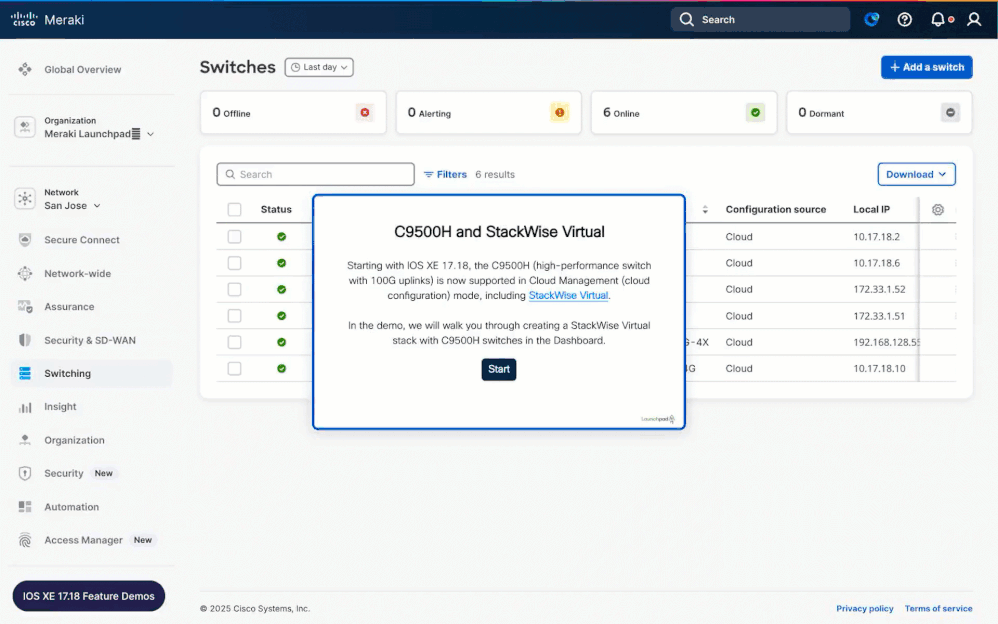Check the box for the 192.168.128.55 row
998x624 pixels.
234,343
